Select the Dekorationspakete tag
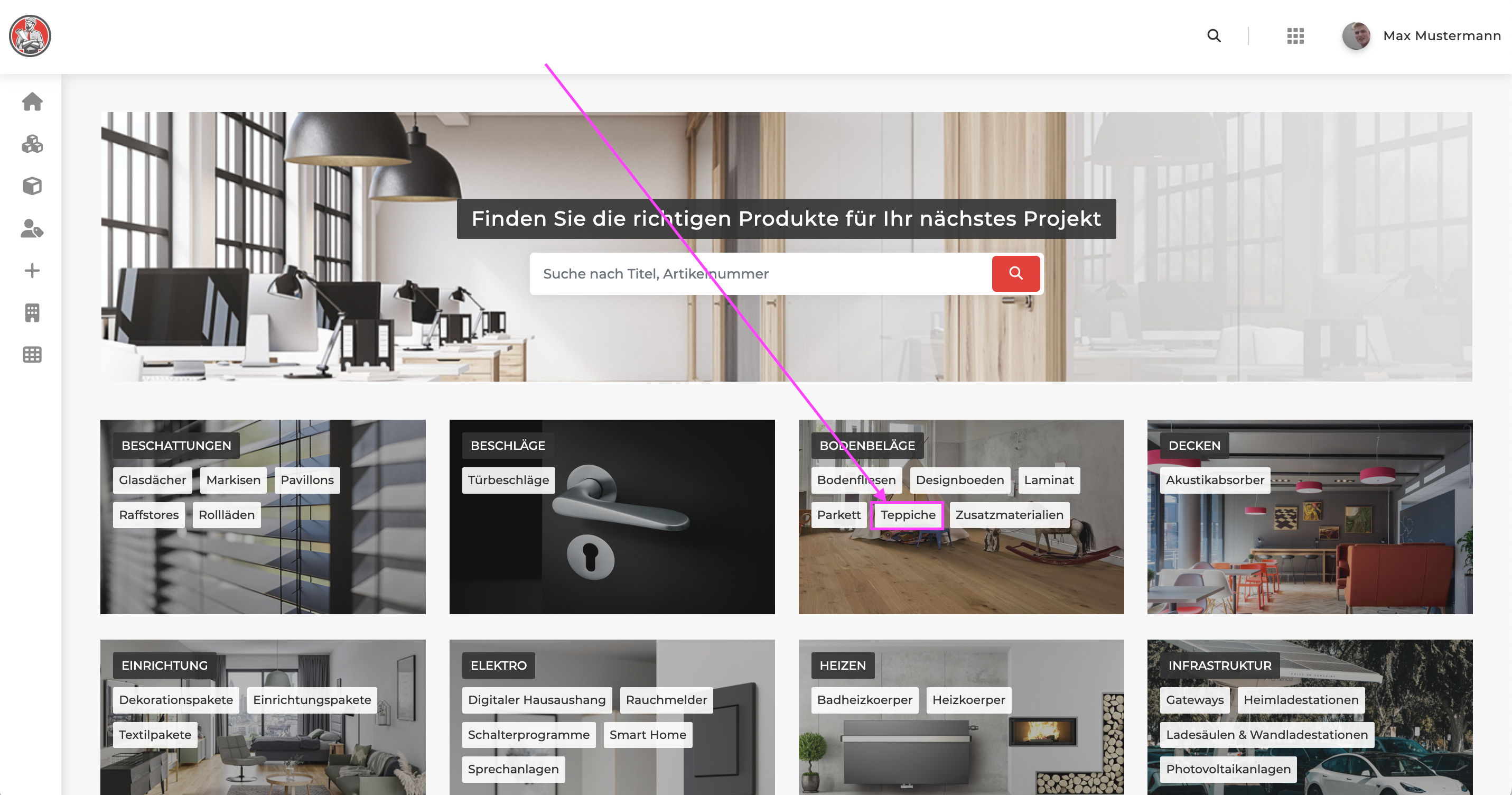The height and width of the screenshot is (795, 1512). pos(176,700)
